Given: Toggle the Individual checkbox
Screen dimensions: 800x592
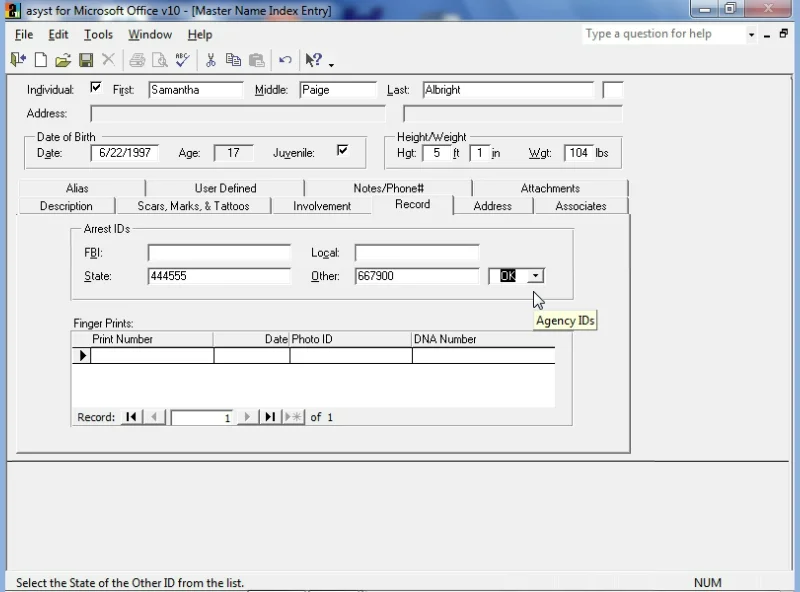Looking at the screenshot, I should [x=95, y=87].
